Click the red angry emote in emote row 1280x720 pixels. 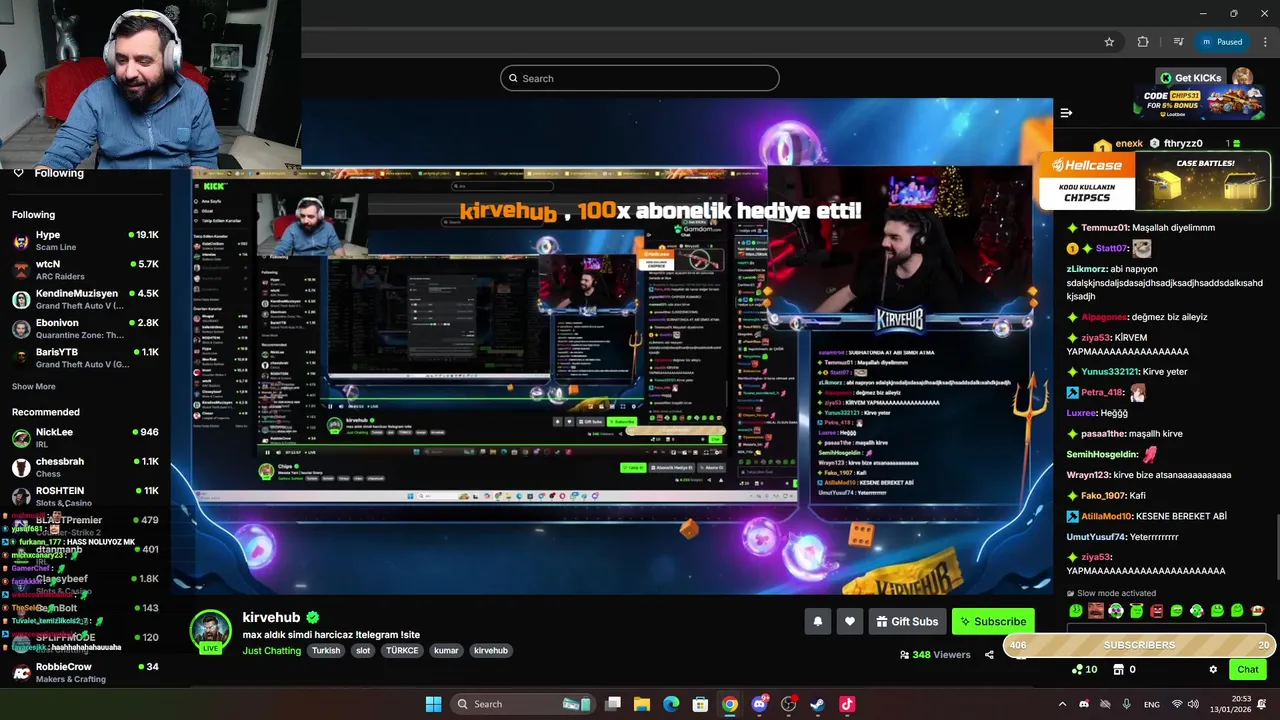click(x=1156, y=610)
